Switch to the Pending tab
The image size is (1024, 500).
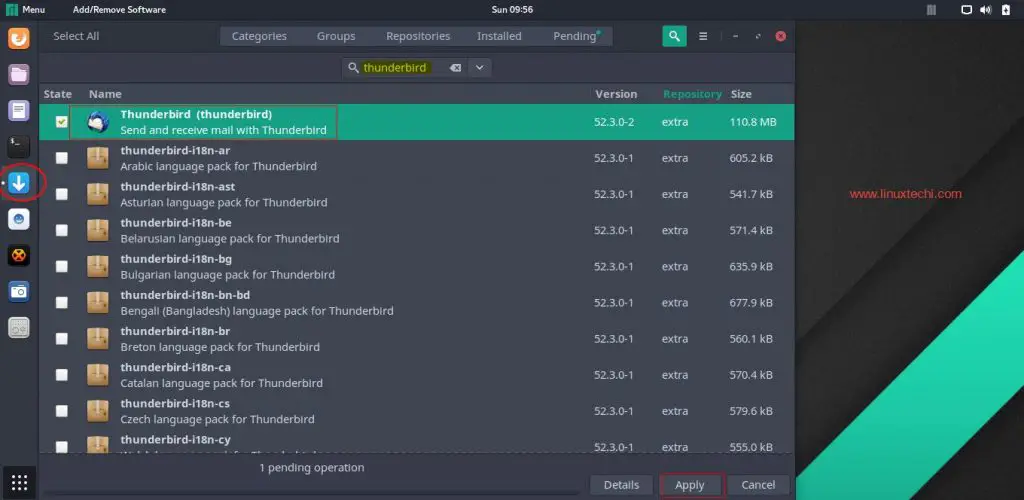[x=576, y=37]
